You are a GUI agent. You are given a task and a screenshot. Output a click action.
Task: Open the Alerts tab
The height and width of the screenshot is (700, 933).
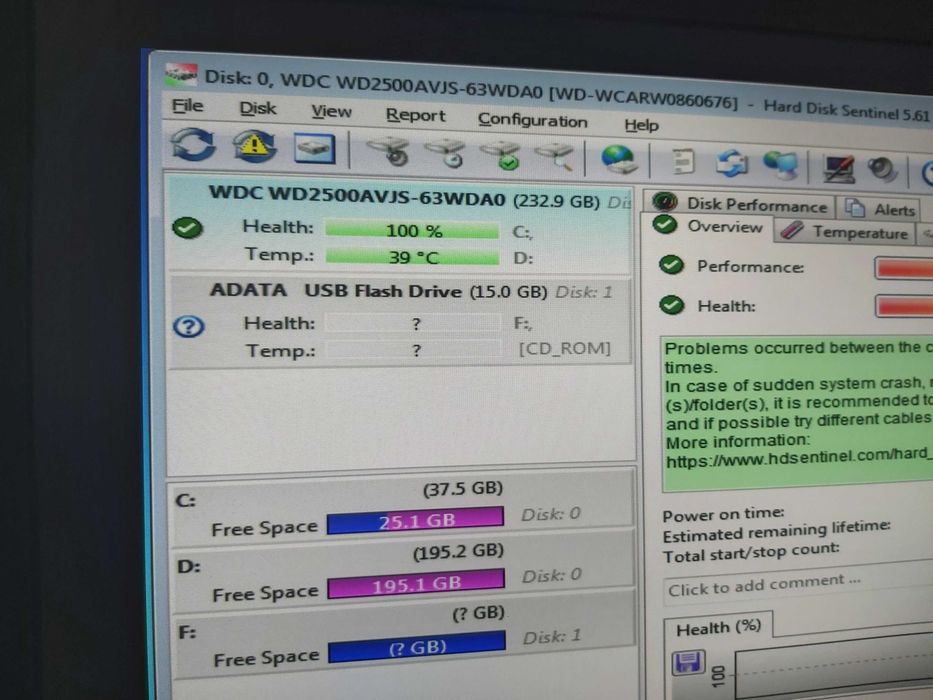pos(881,209)
